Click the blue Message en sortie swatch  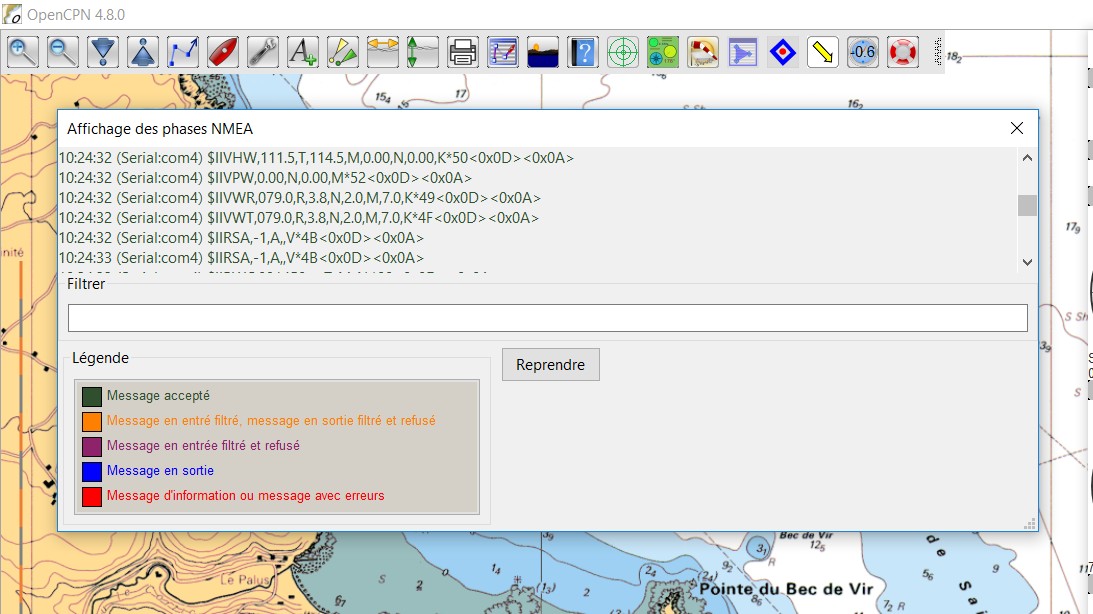(92, 471)
